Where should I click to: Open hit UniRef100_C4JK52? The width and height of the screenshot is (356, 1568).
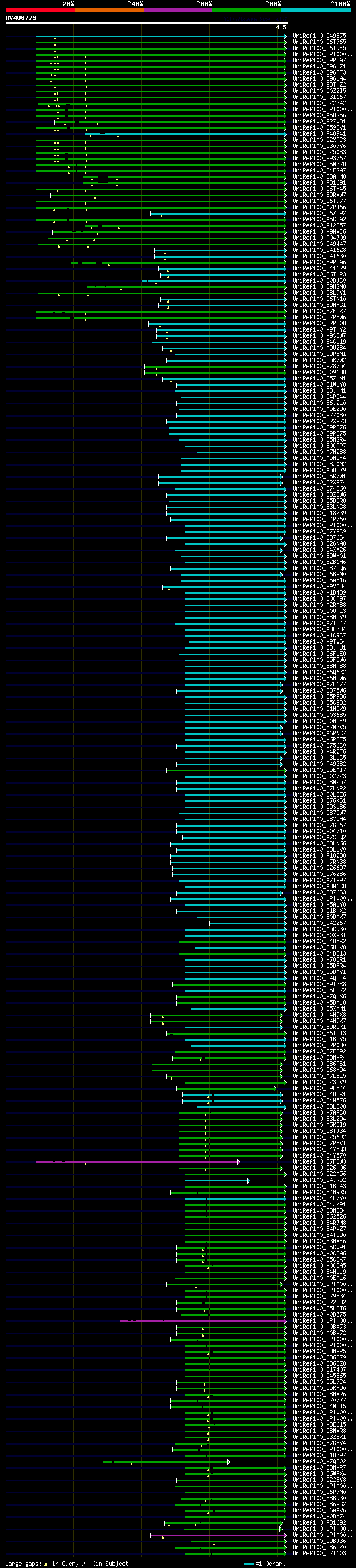coord(319,1180)
